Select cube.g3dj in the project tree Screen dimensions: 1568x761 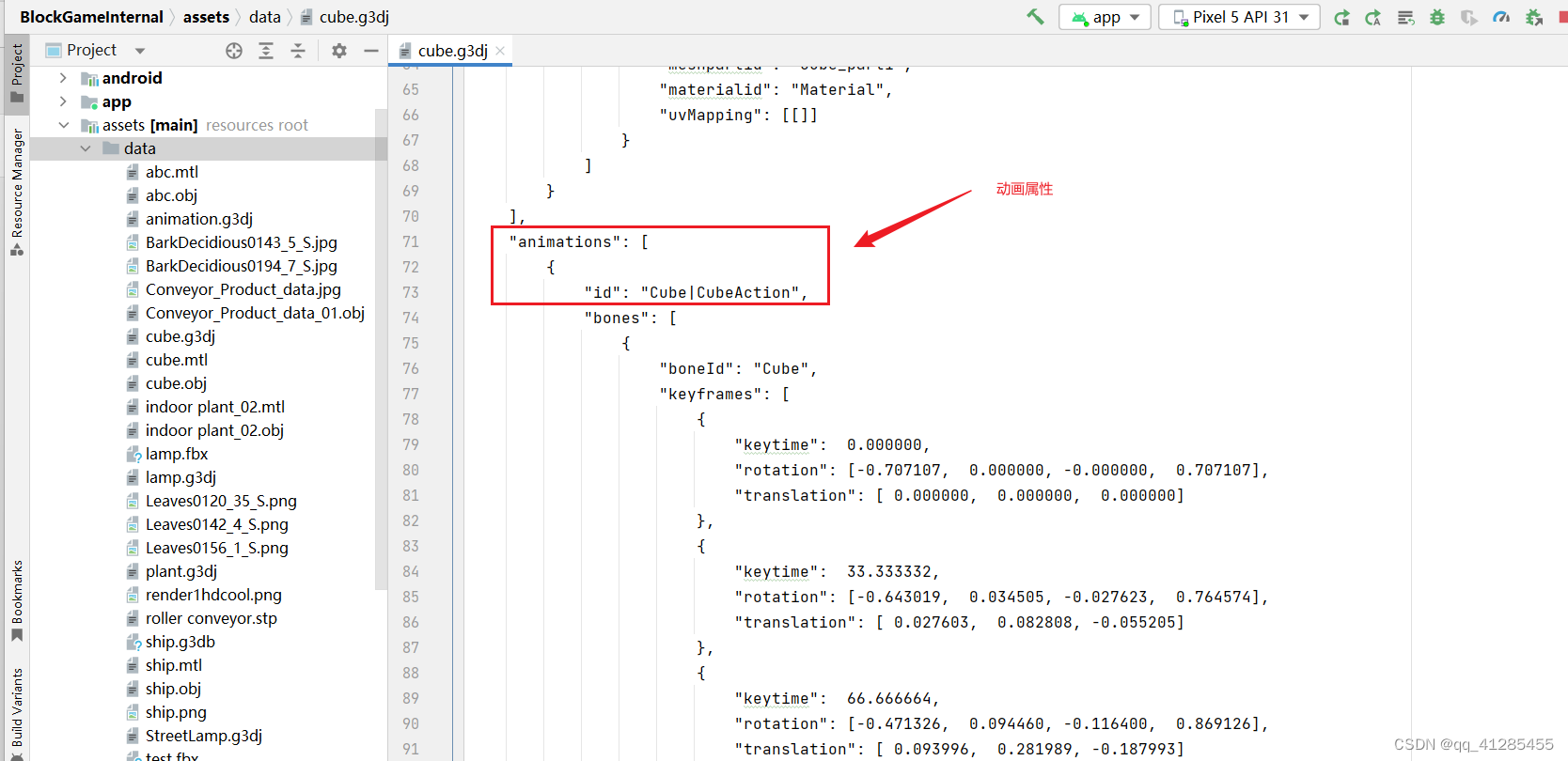pyautogui.click(x=180, y=336)
